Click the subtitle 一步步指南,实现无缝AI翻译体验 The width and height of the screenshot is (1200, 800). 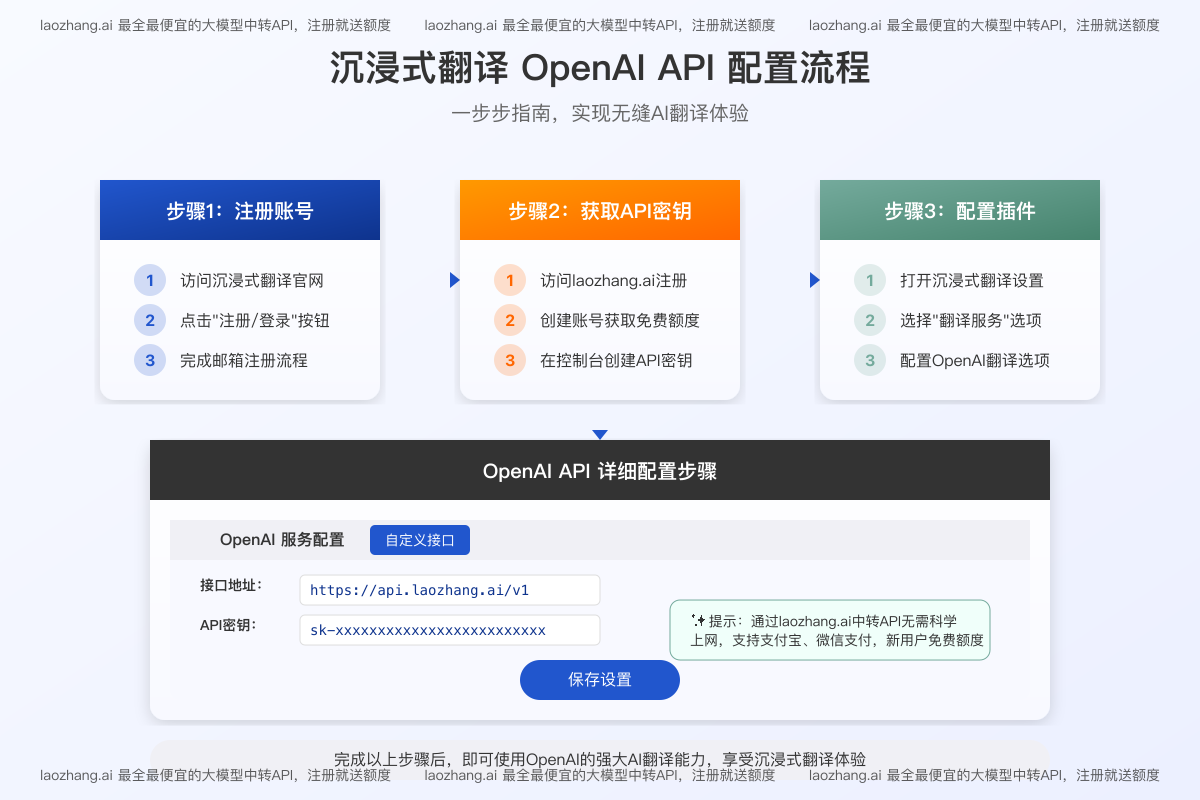(x=600, y=113)
